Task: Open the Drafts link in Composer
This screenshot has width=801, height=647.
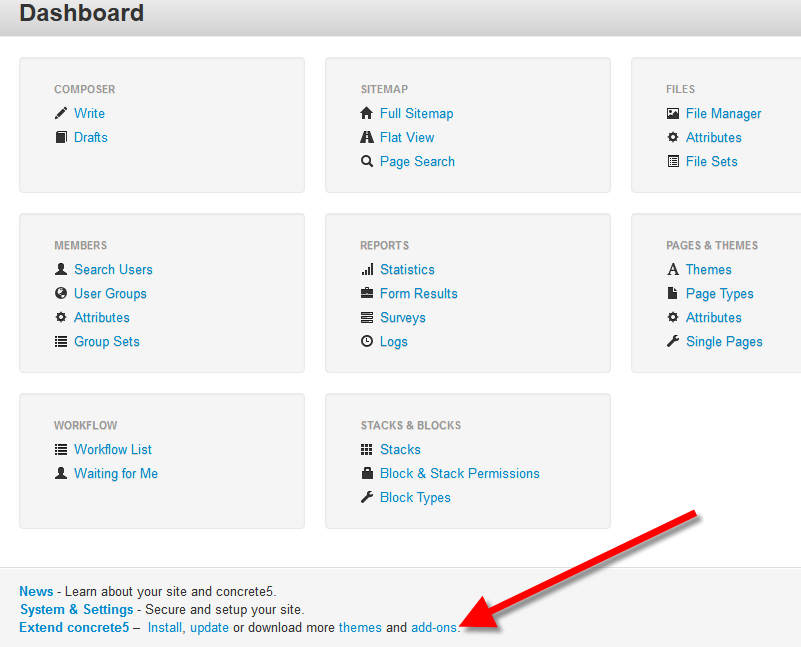Action: click(x=90, y=138)
